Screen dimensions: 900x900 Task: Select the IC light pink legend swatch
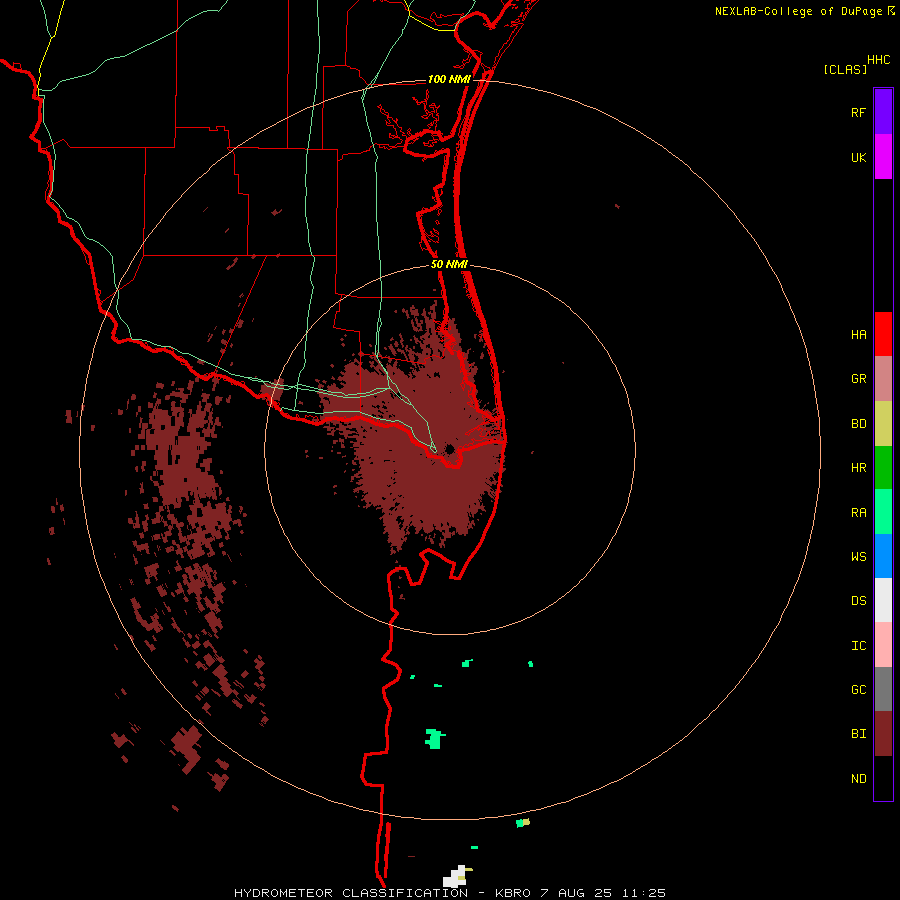point(883,645)
